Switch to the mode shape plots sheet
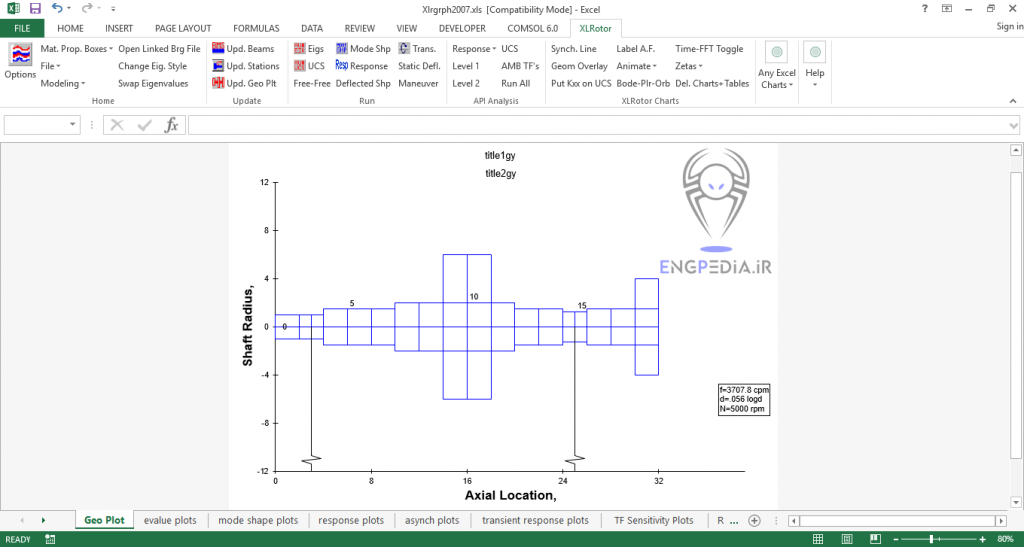Viewport: 1024px width, 547px height. [258, 520]
